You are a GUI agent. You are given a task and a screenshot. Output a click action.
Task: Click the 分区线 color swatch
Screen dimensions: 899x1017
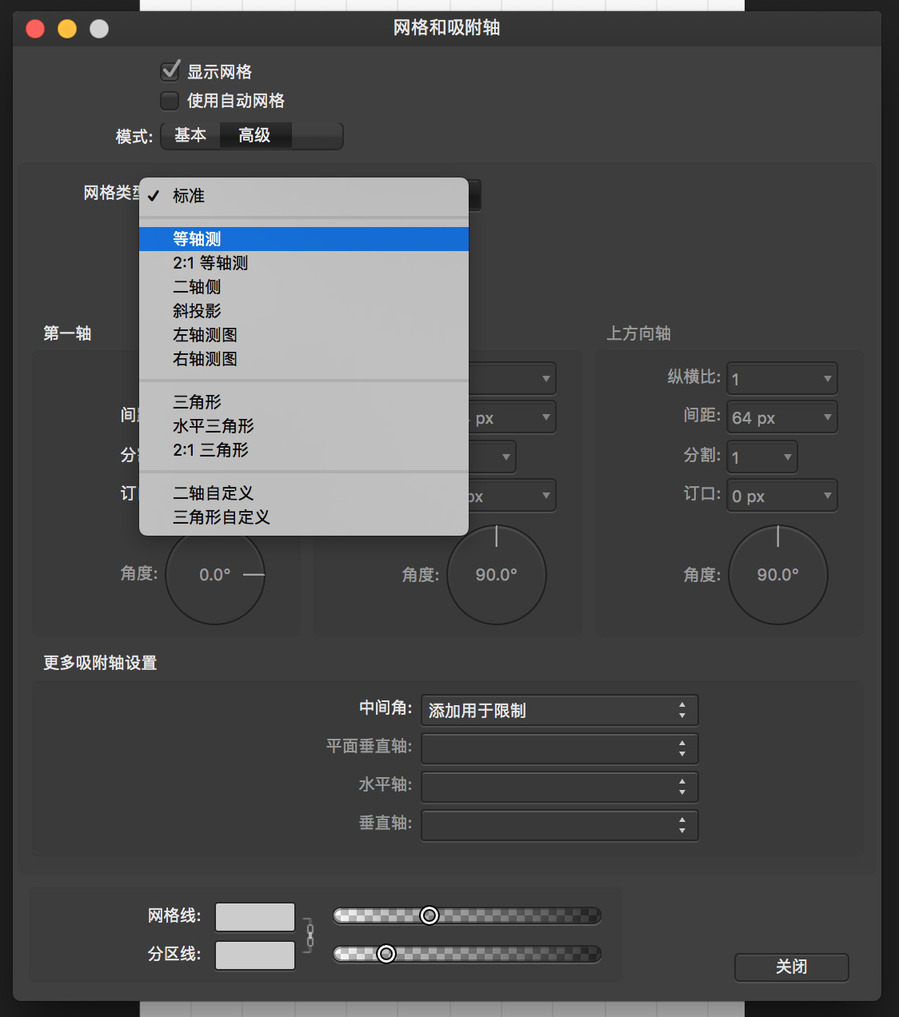tap(255, 955)
